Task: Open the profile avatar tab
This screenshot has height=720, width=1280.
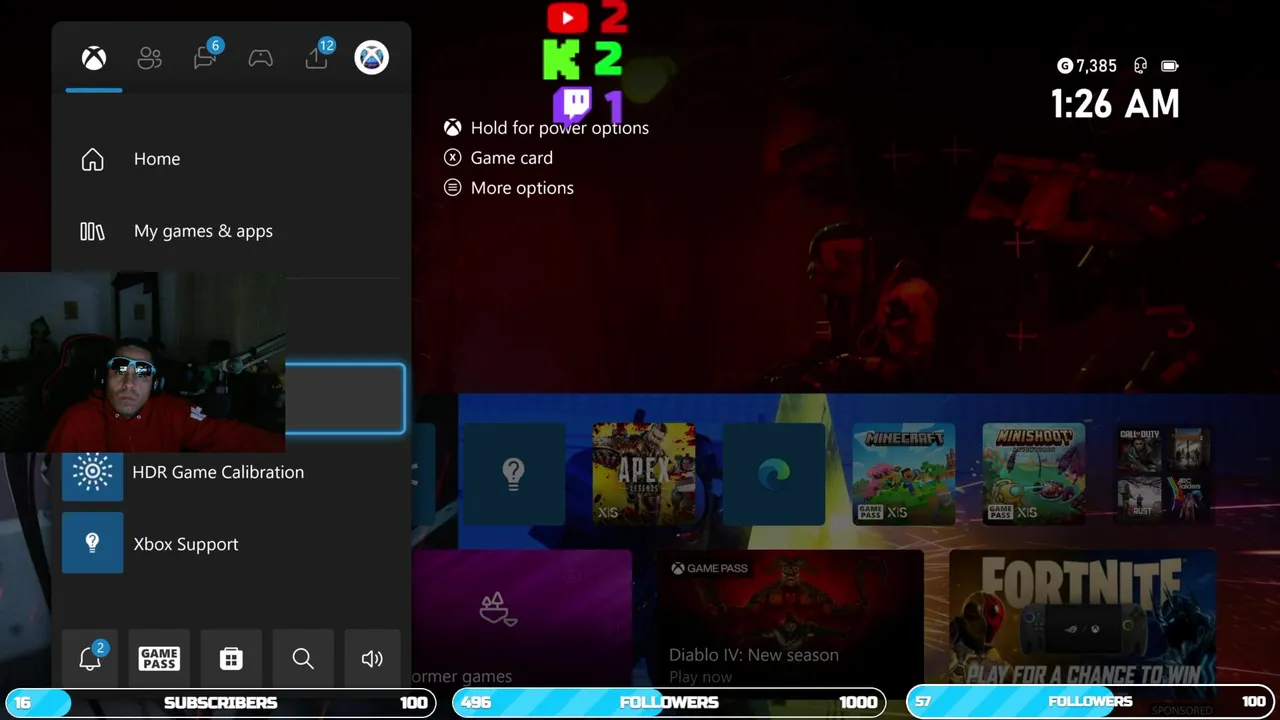Action: (371, 57)
